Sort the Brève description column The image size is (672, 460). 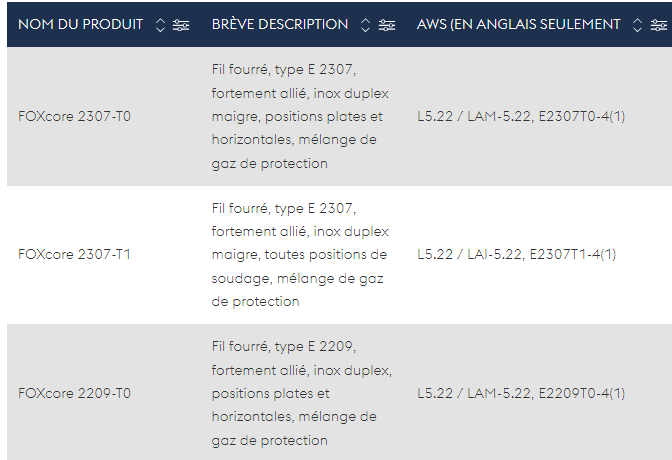(x=365, y=25)
